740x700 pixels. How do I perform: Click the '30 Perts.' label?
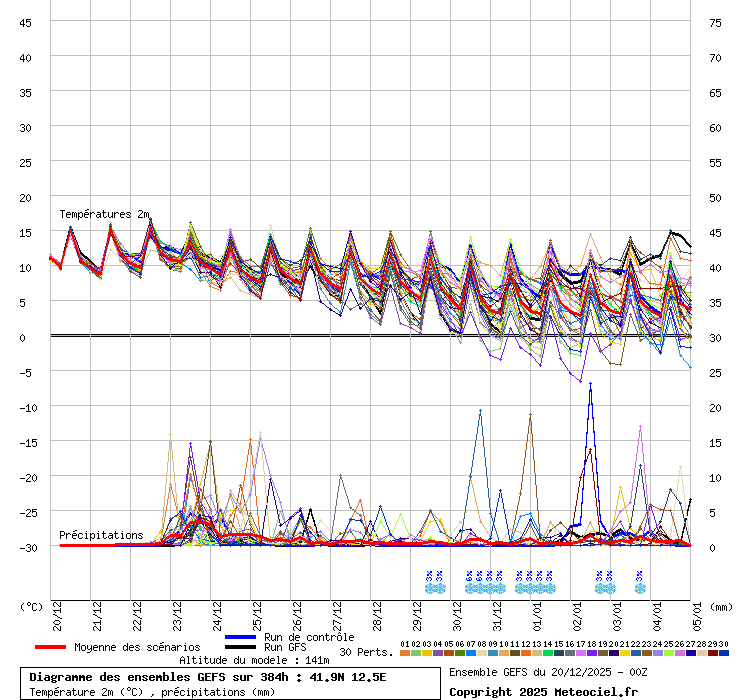(366, 652)
